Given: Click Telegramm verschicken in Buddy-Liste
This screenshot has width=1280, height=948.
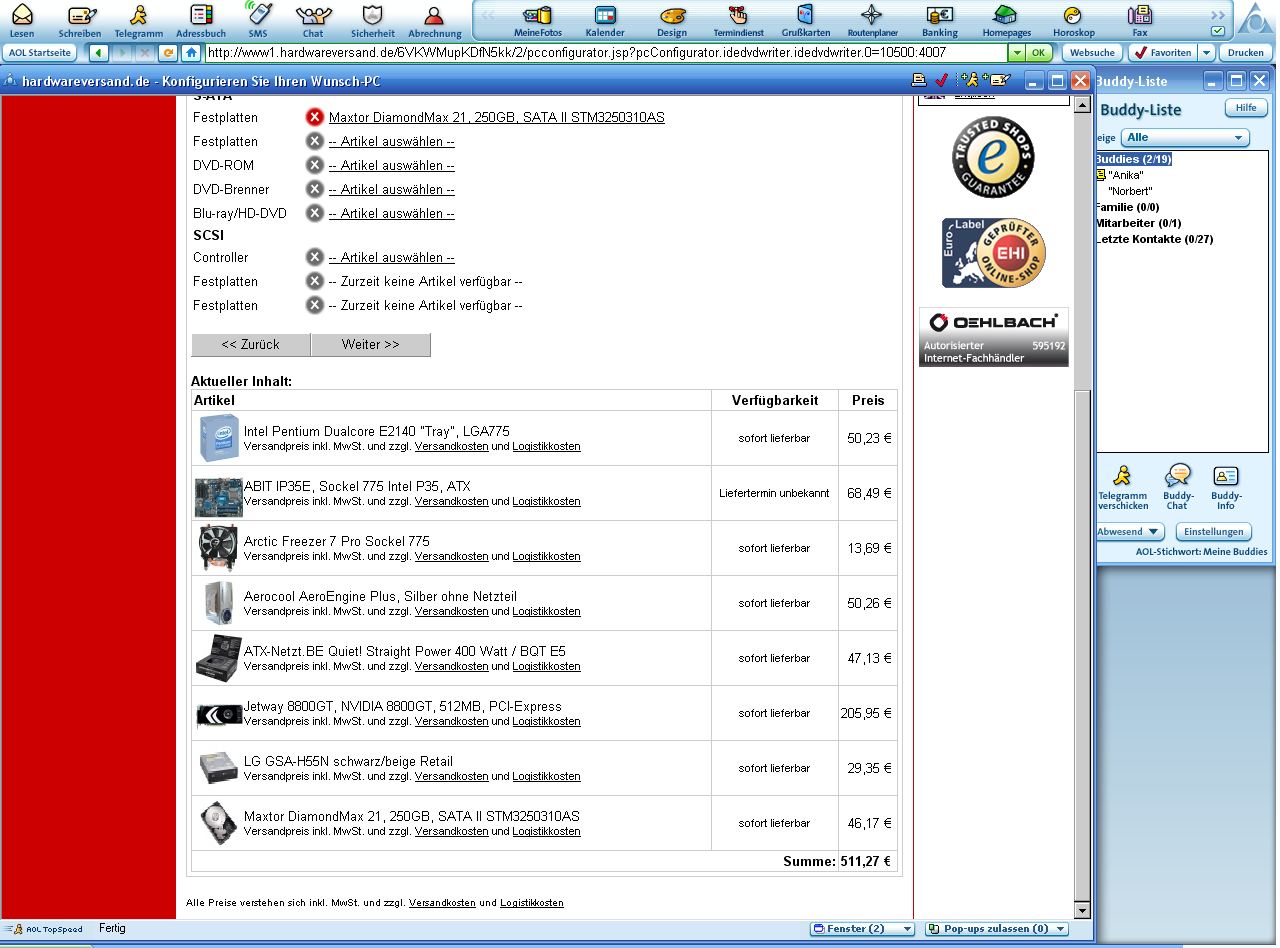Looking at the screenshot, I should click(1123, 487).
